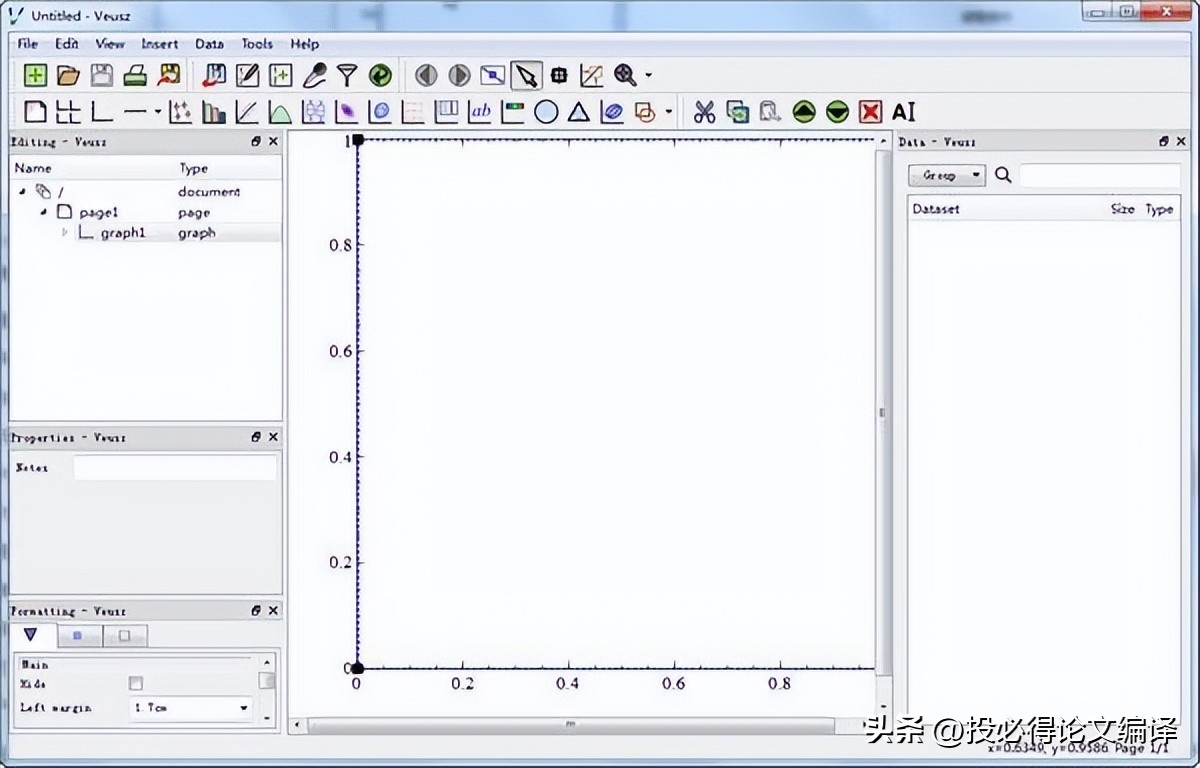Click the capture data microphone icon

coord(314,75)
